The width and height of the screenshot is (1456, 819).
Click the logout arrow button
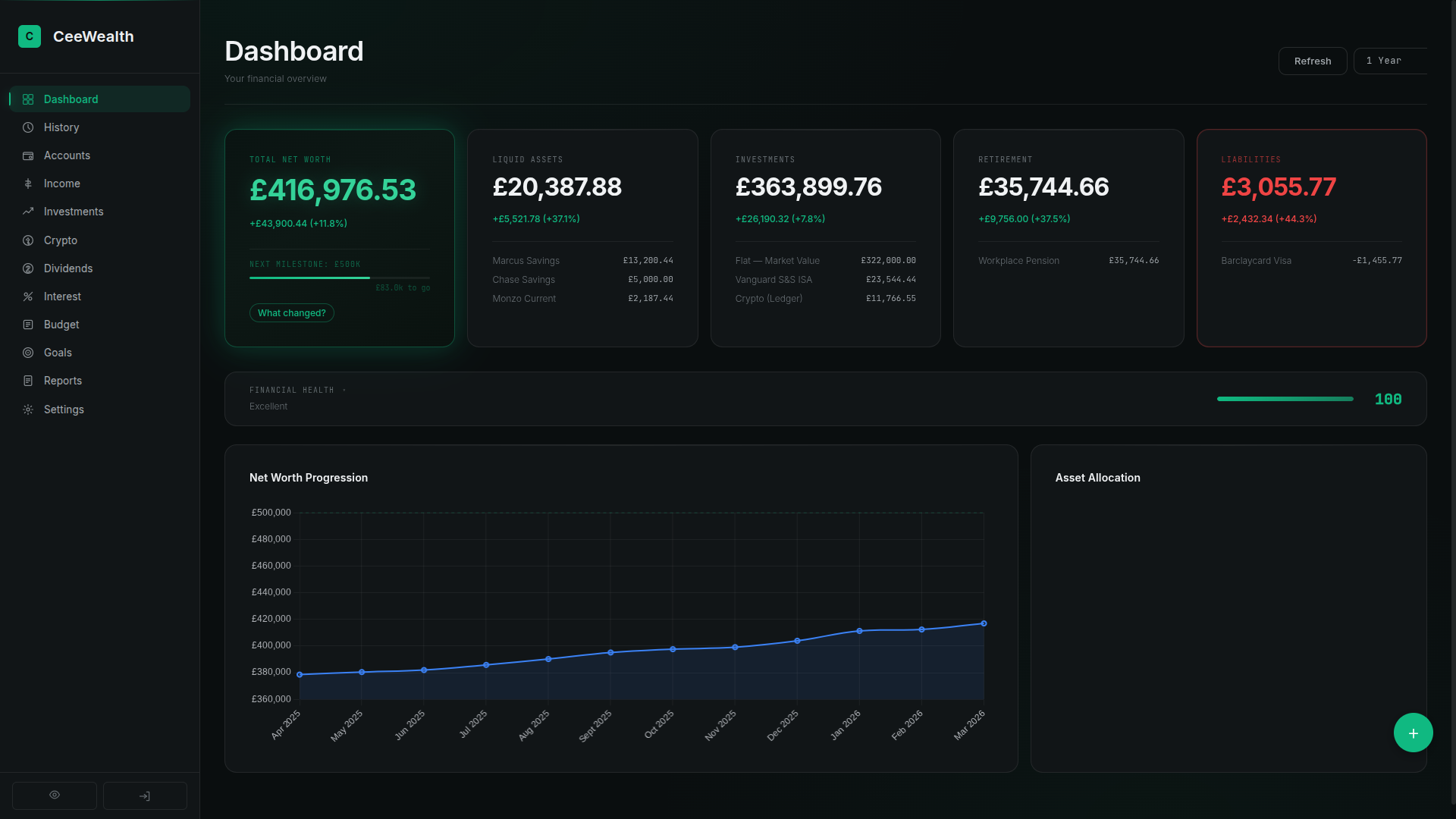144,795
